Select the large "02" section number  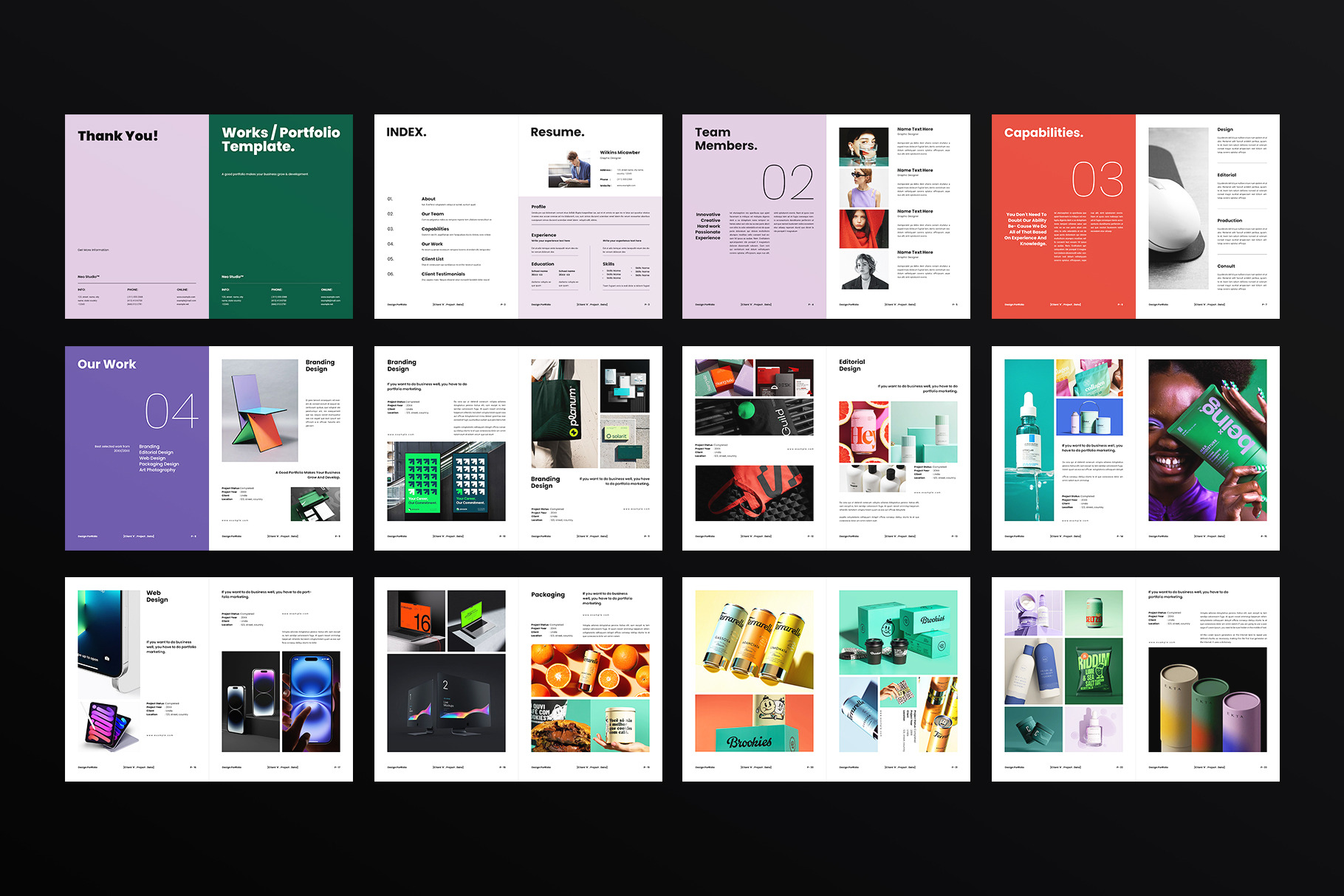click(x=787, y=182)
